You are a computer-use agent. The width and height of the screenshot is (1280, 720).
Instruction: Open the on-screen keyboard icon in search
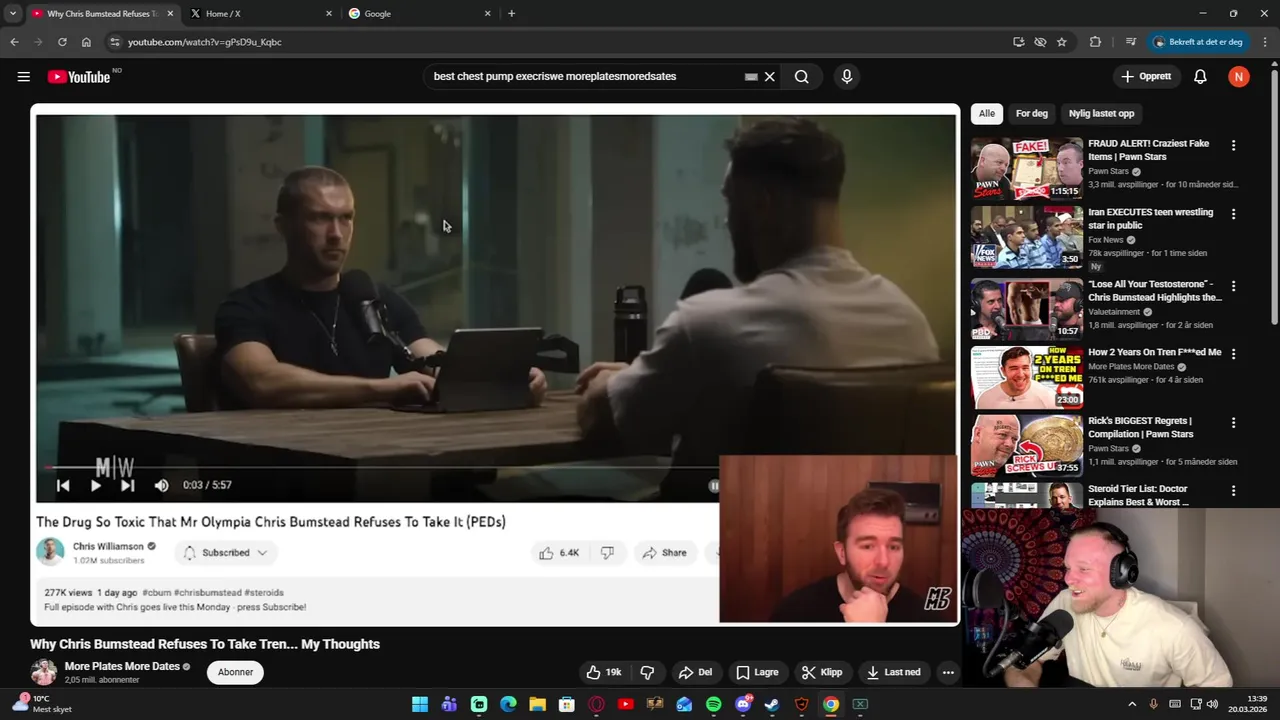(751, 77)
